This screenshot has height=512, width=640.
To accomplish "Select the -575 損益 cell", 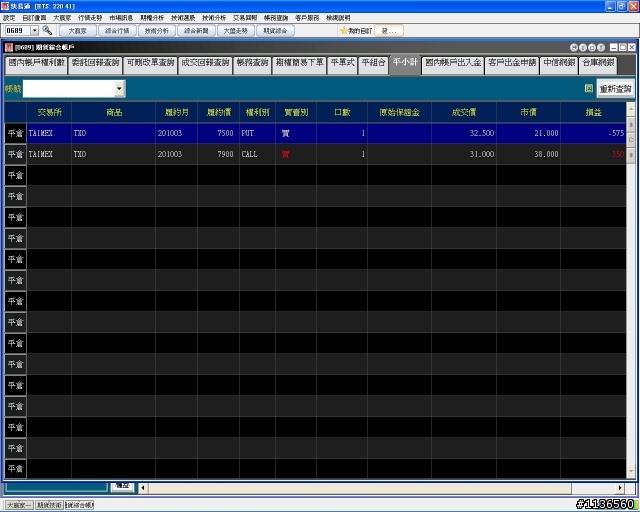I will click(593, 133).
